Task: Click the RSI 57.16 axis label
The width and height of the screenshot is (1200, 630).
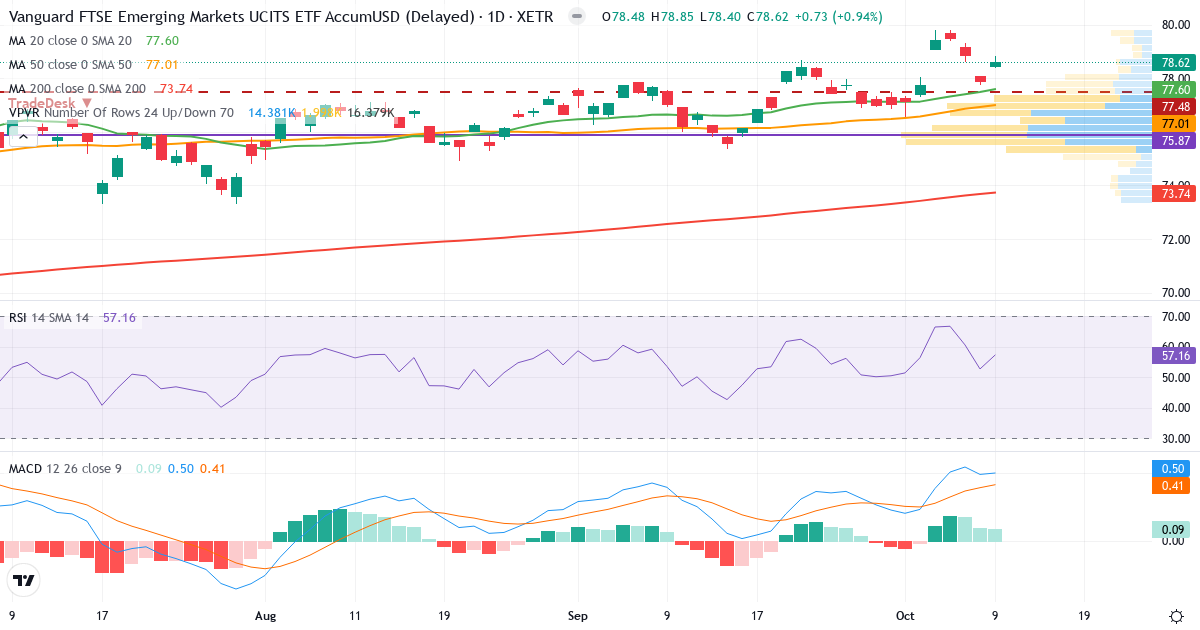Action: point(1173,355)
